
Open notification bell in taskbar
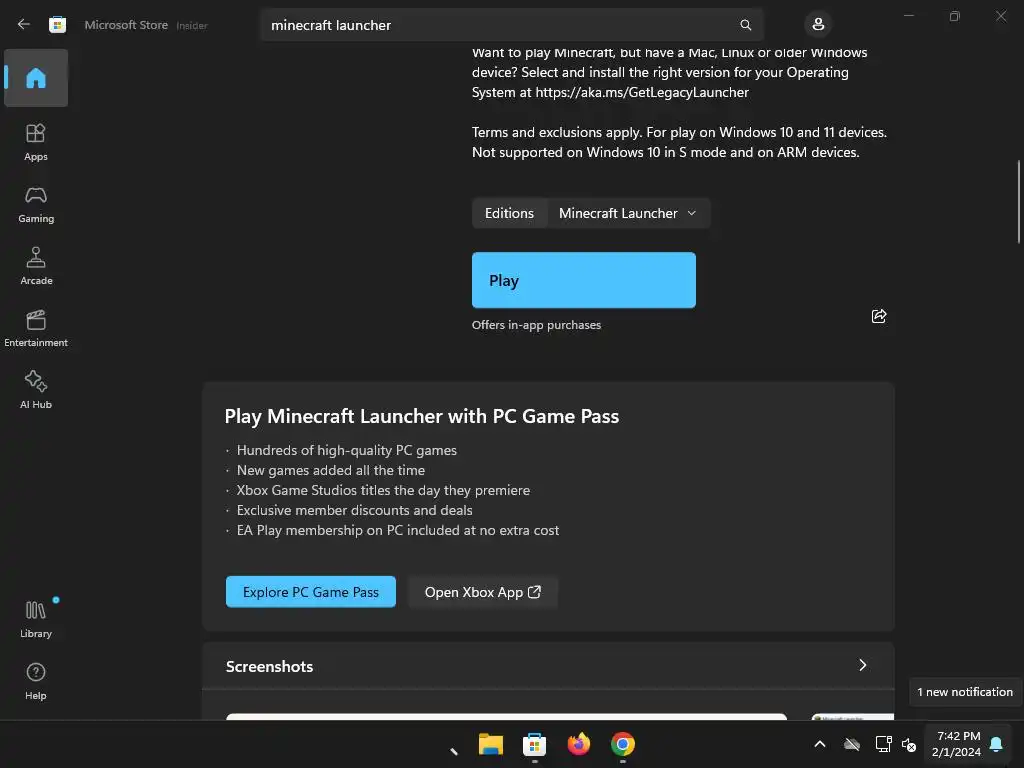996,744
